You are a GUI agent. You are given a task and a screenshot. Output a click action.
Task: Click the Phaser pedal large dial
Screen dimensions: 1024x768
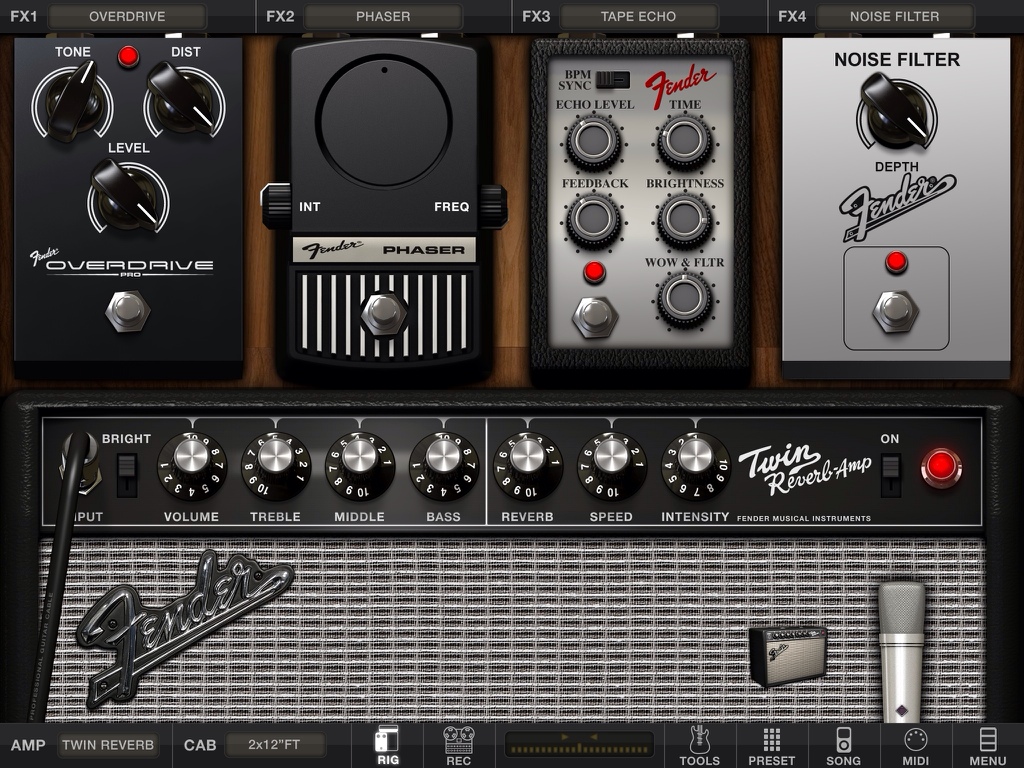click(384, 120)
